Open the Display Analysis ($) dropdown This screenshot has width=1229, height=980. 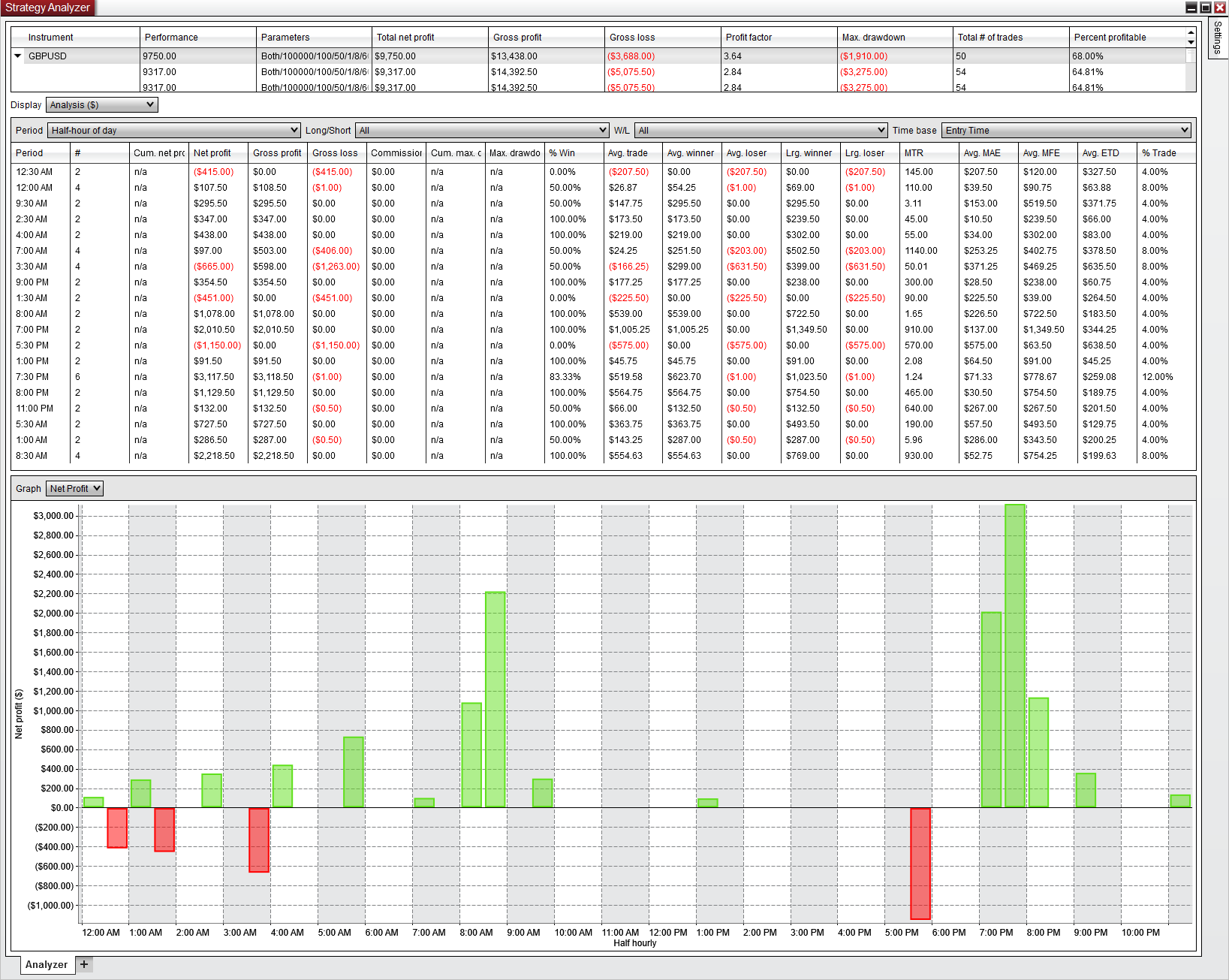pos(101,105)
